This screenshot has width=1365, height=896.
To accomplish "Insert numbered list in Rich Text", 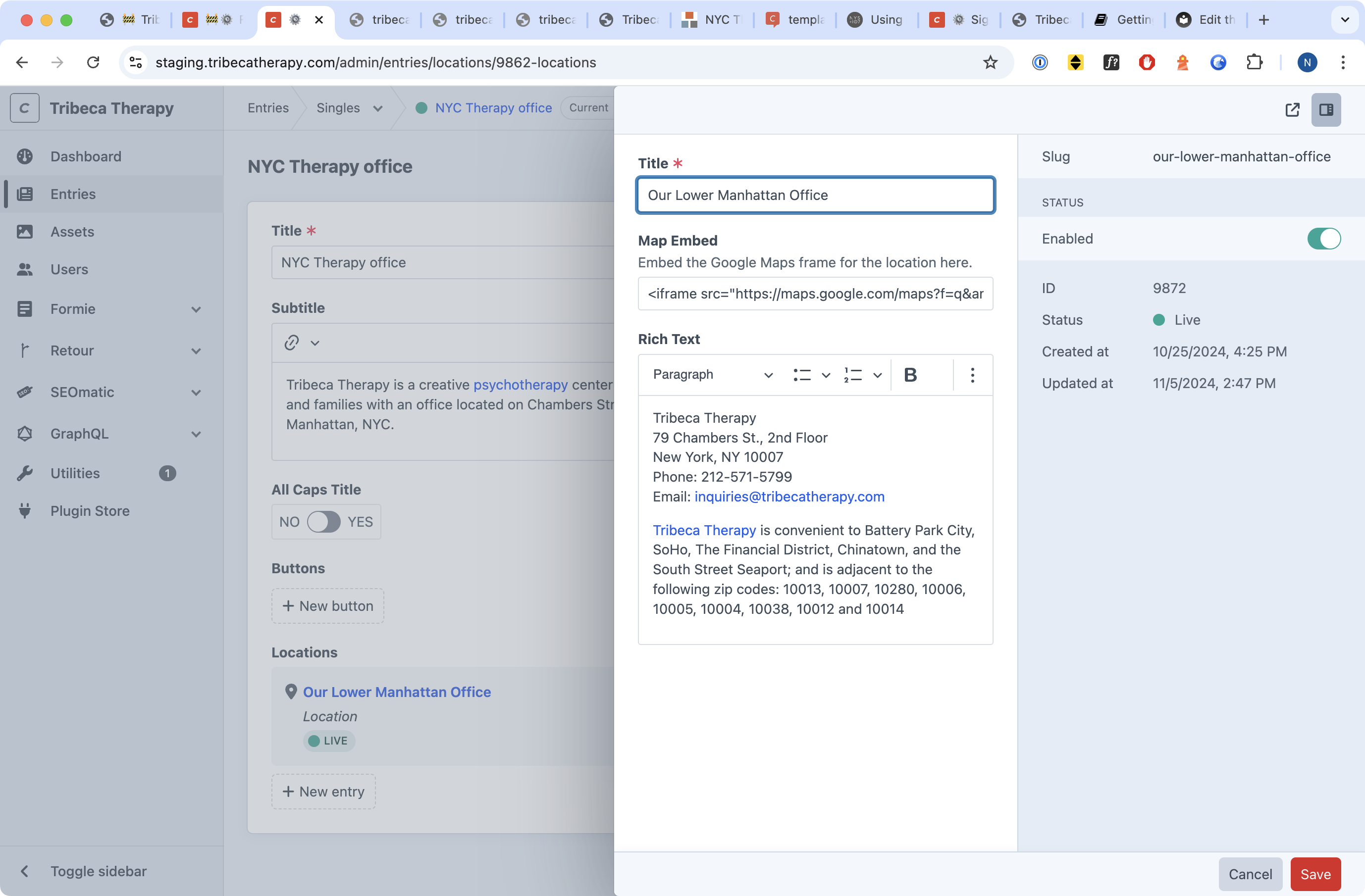I will 853,375.
